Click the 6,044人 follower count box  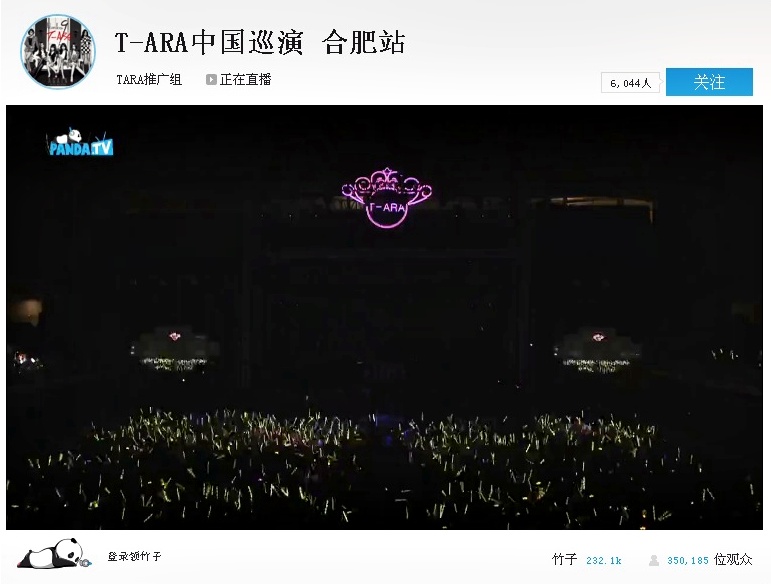click(x=630, y=83)
